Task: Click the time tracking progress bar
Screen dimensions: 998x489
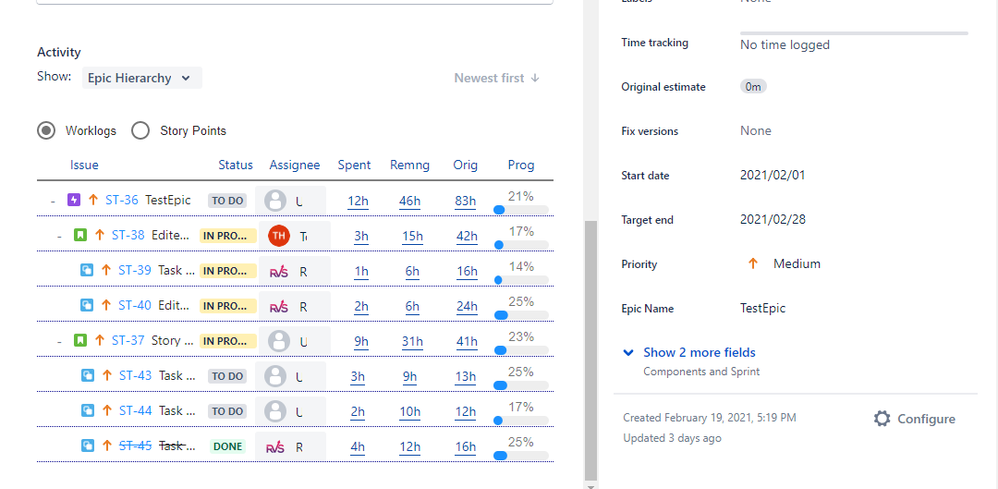Action: [x=854, y=33]
